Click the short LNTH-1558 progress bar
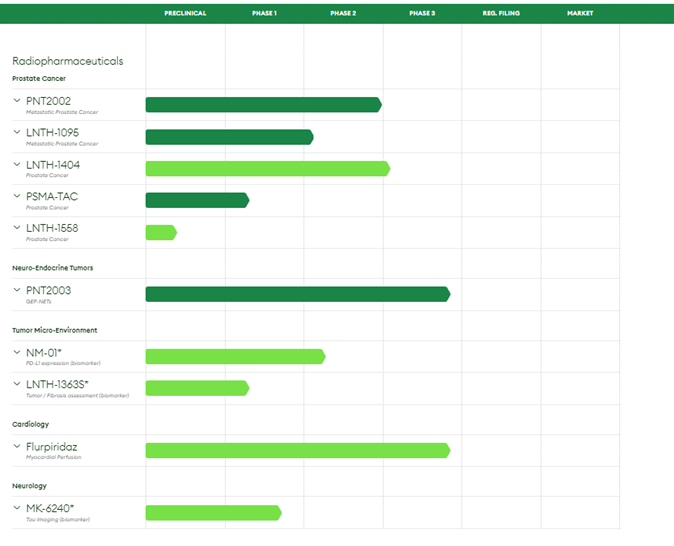The height and width of the screenshot is (546, 674). pos(160,233)
